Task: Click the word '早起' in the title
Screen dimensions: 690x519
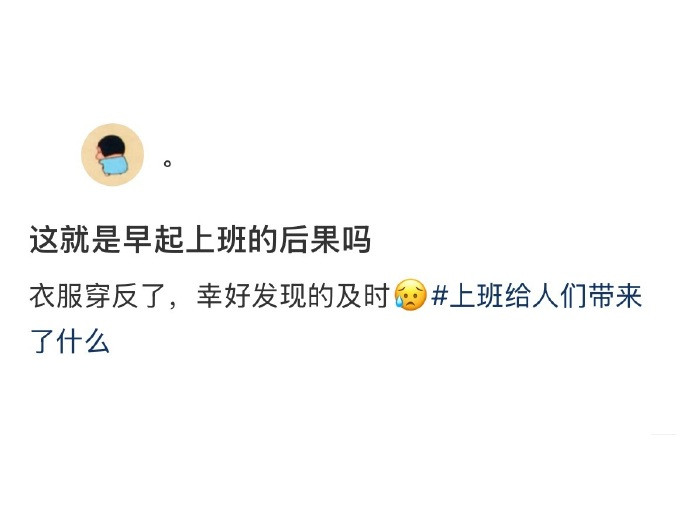Action: click(x=154, y=240)
